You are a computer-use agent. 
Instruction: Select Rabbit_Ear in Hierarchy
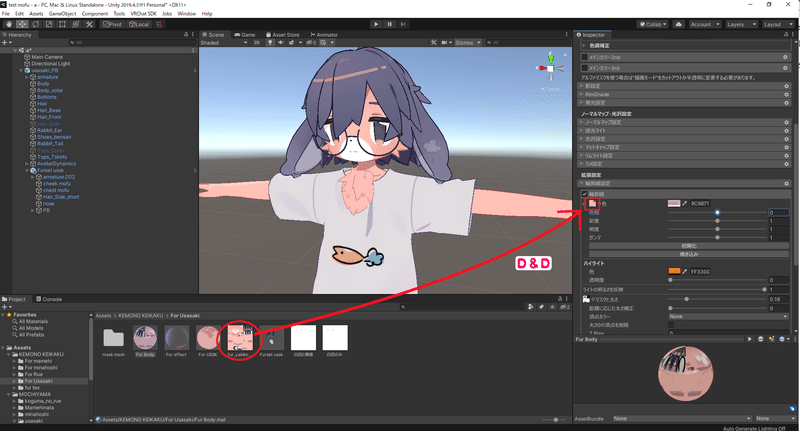49,130
